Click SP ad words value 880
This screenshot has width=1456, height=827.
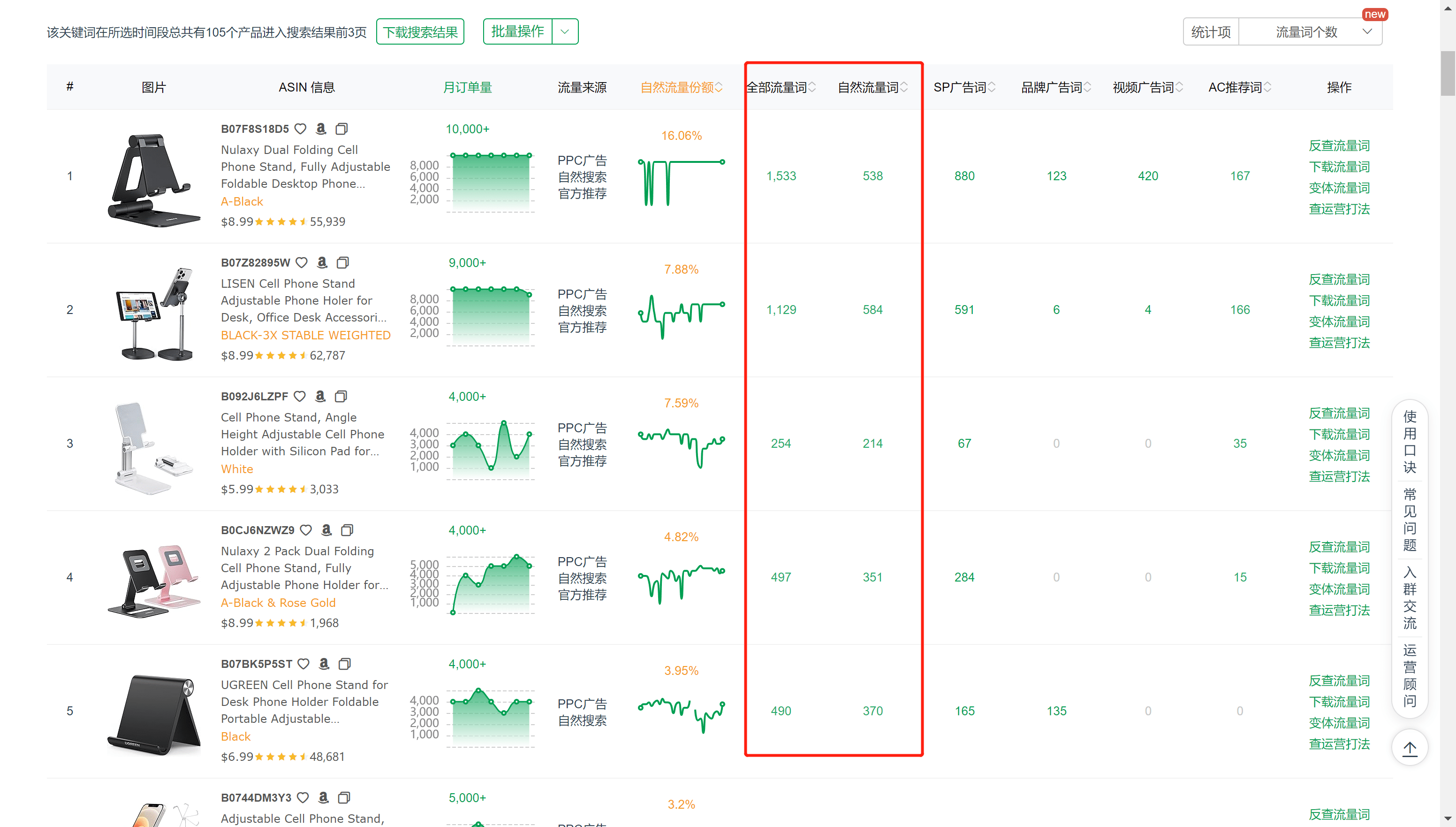964,176
